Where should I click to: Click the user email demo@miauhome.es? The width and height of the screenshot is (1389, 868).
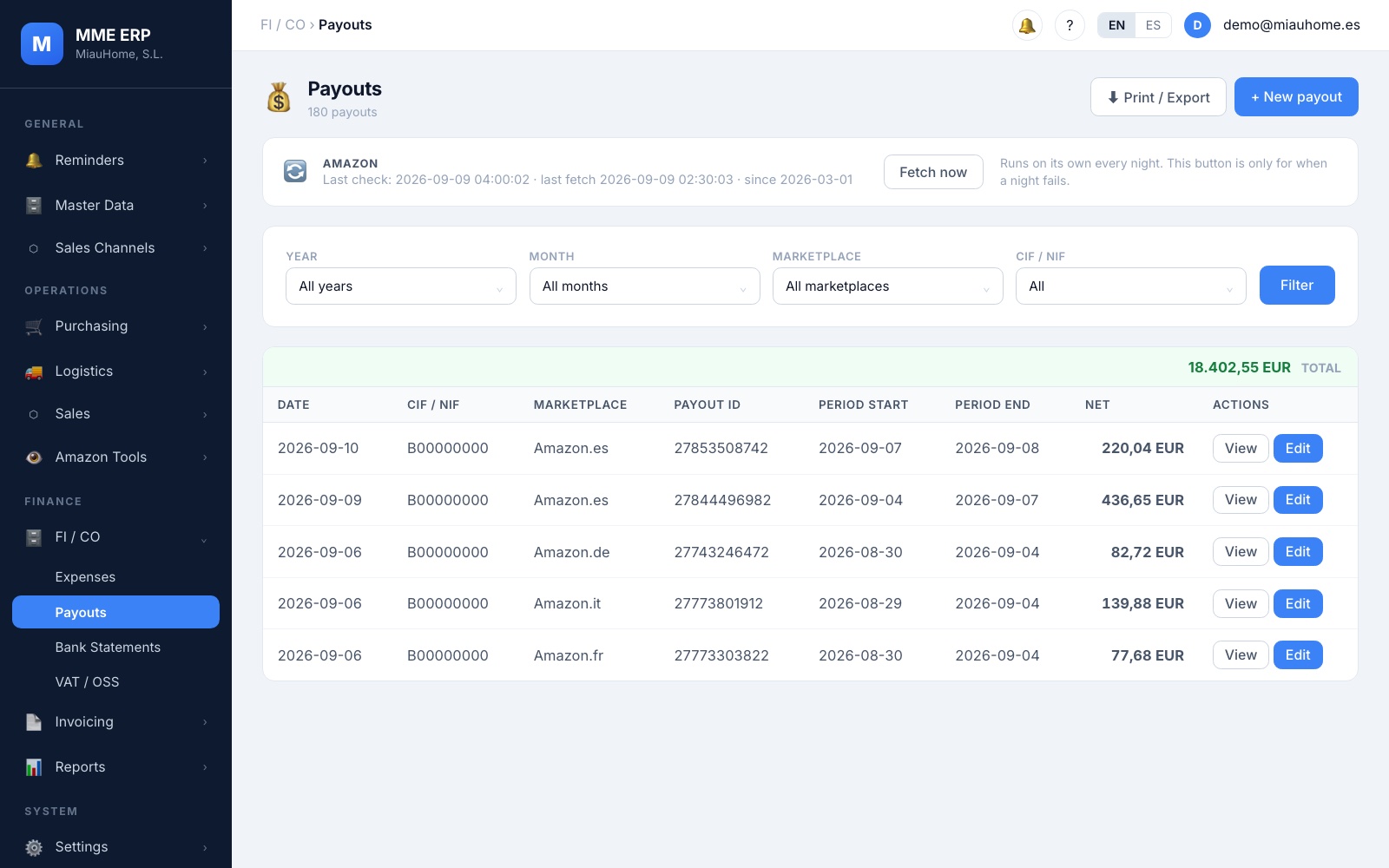point(1292,25)
